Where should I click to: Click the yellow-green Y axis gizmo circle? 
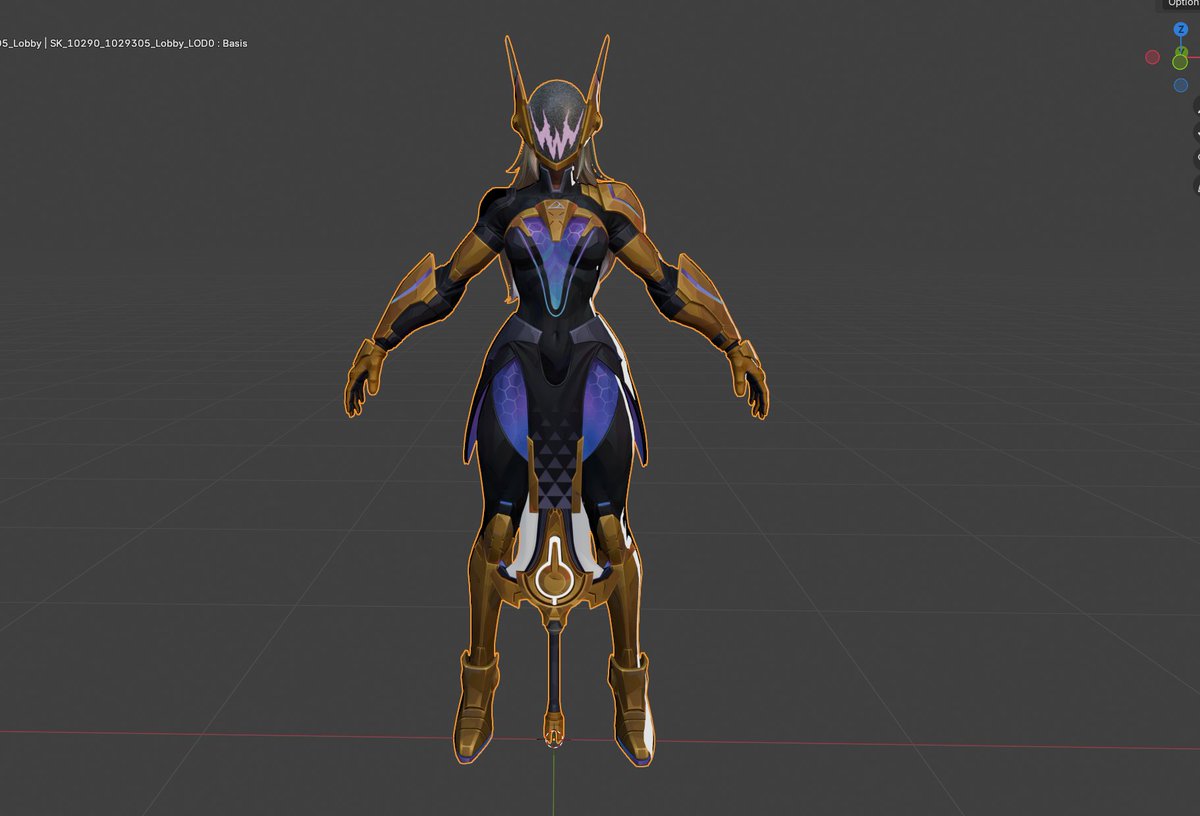click(x=1180, y=62)
